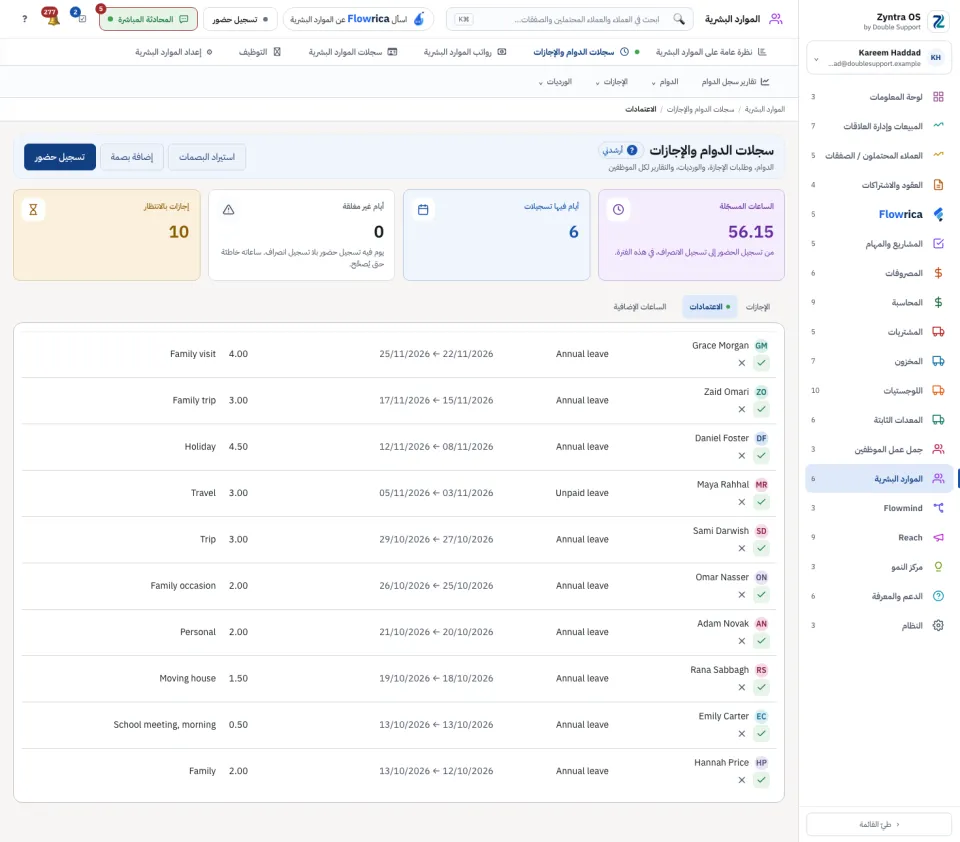
Task: Open Flowmind in the sidebar
Action: (x=878, y=508)
